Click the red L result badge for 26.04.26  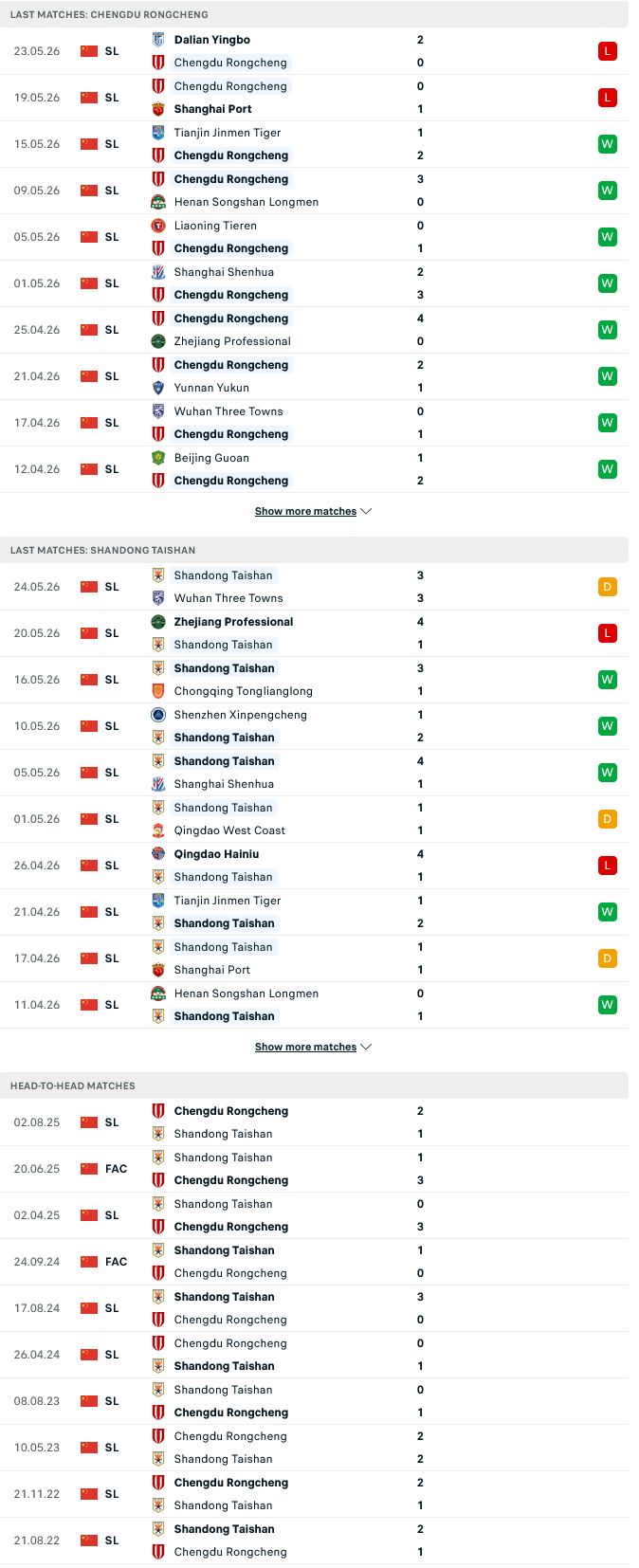click(x=608, y=866)
